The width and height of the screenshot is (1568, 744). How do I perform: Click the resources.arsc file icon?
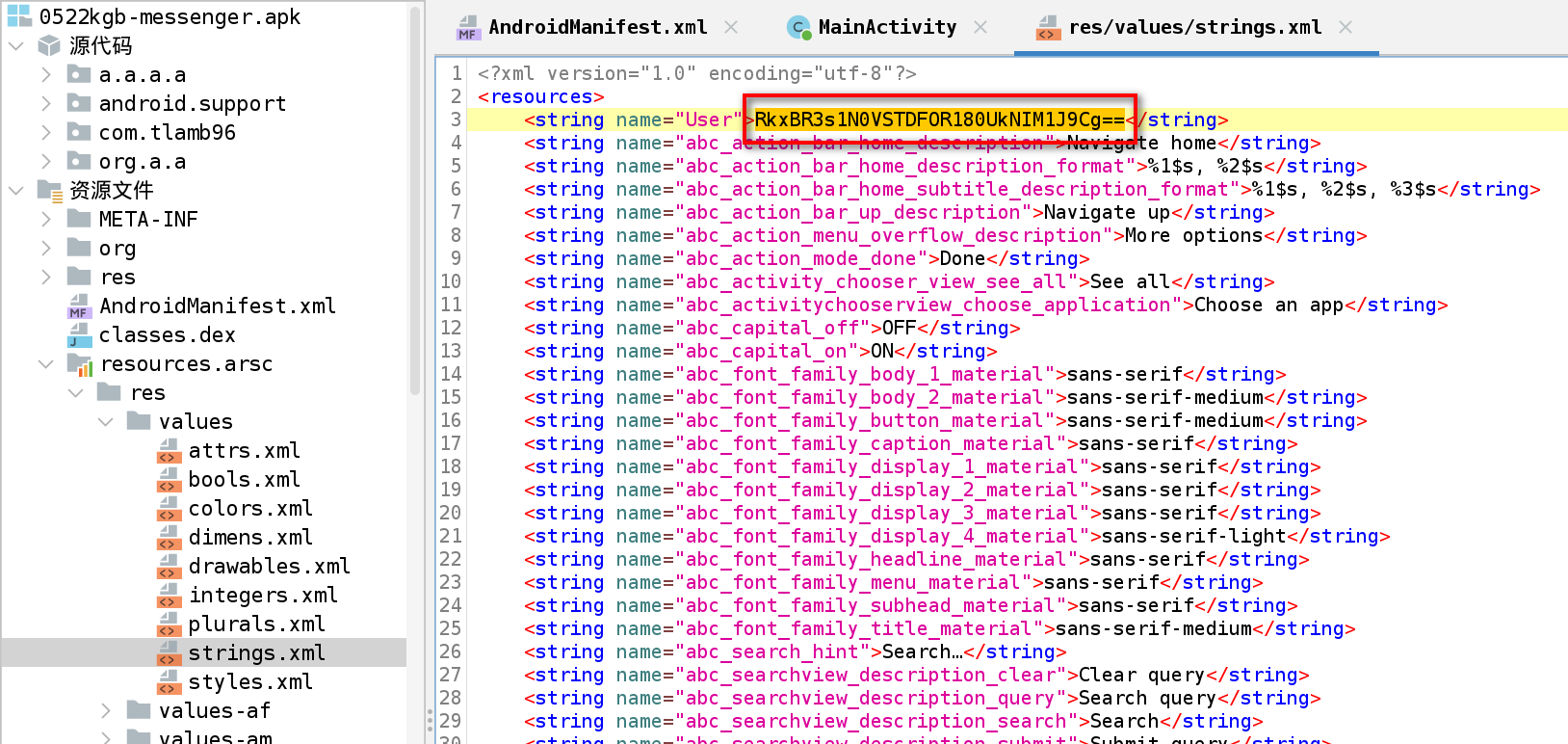pos(80,363)
